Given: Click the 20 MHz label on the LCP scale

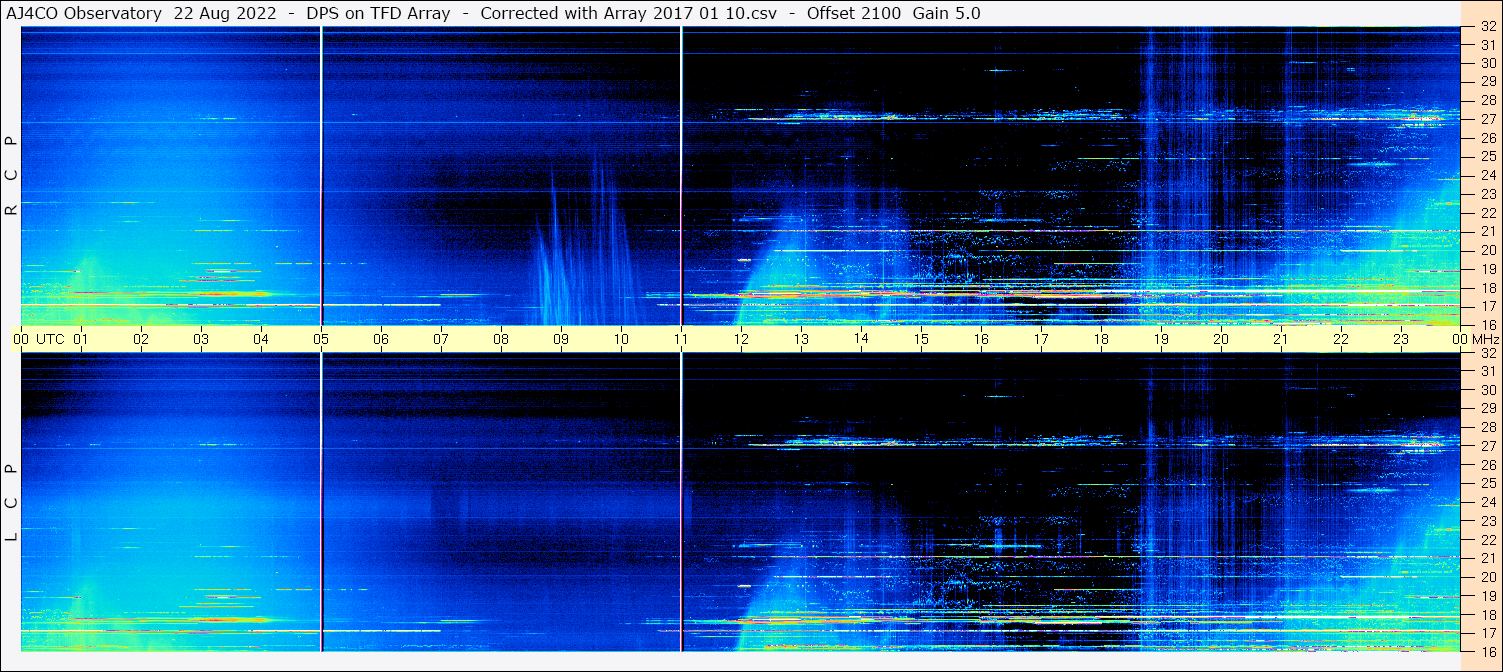Looking at the screenshot, I should click(x=1487, y=577).
